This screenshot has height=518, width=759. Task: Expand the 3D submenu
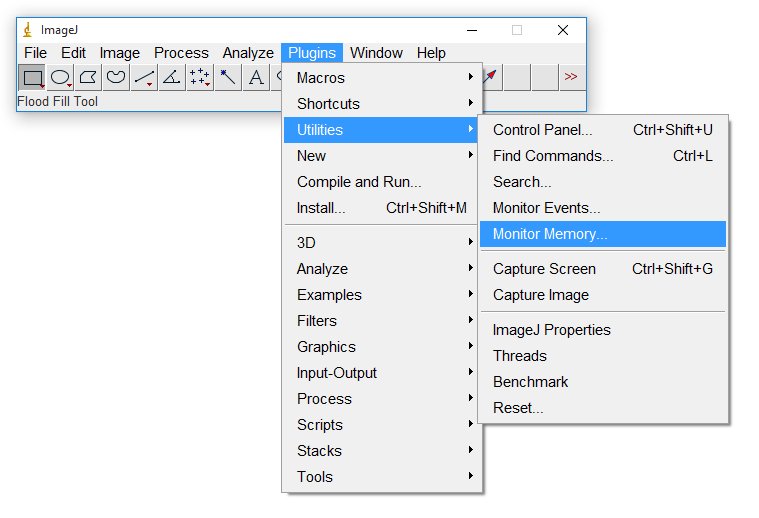click(382, 243)
